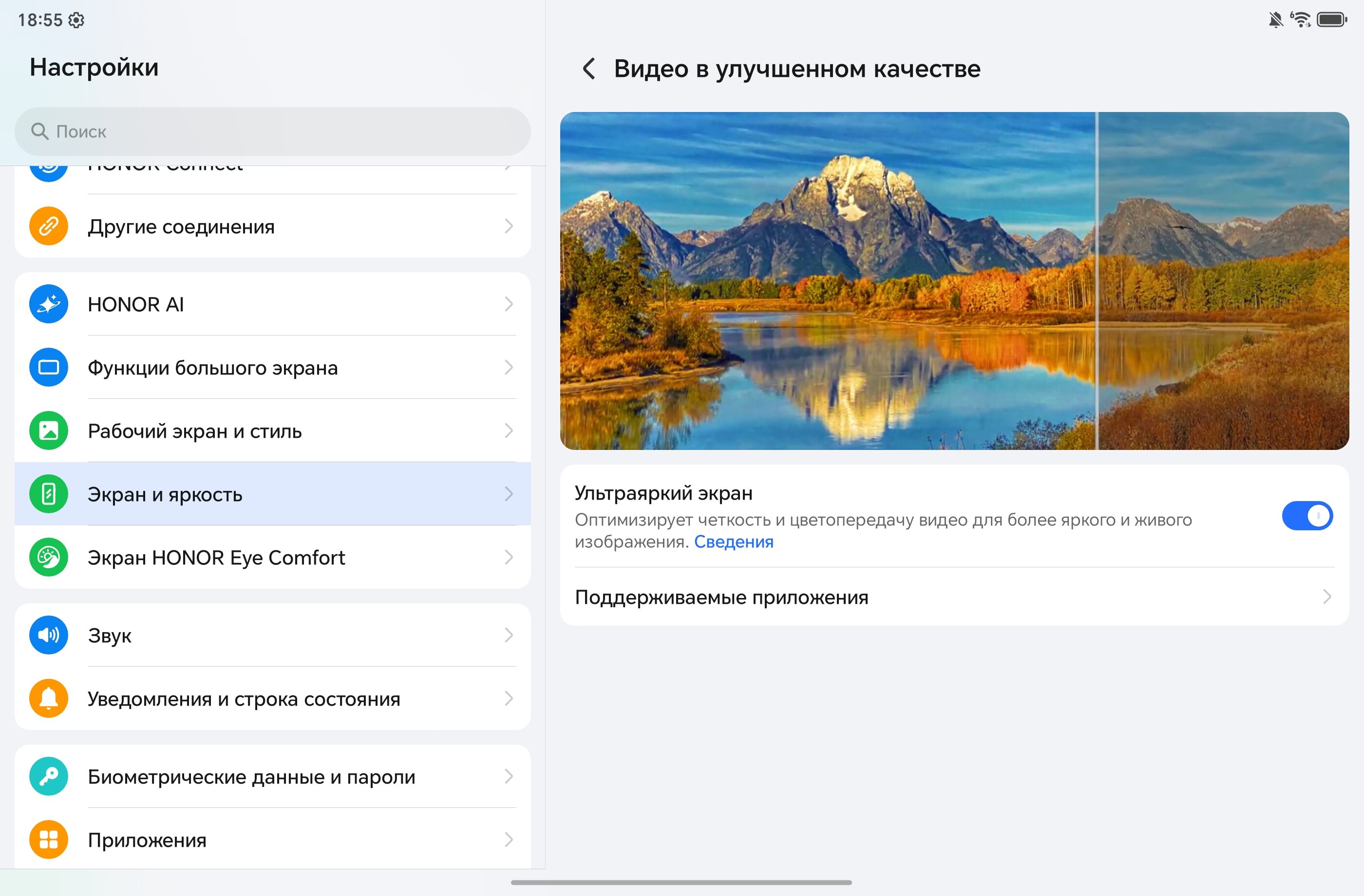Open Рабочий экран и стиль
This screenshot has height=896, width=1364.
pyautogui.click(x=272, y=430)
